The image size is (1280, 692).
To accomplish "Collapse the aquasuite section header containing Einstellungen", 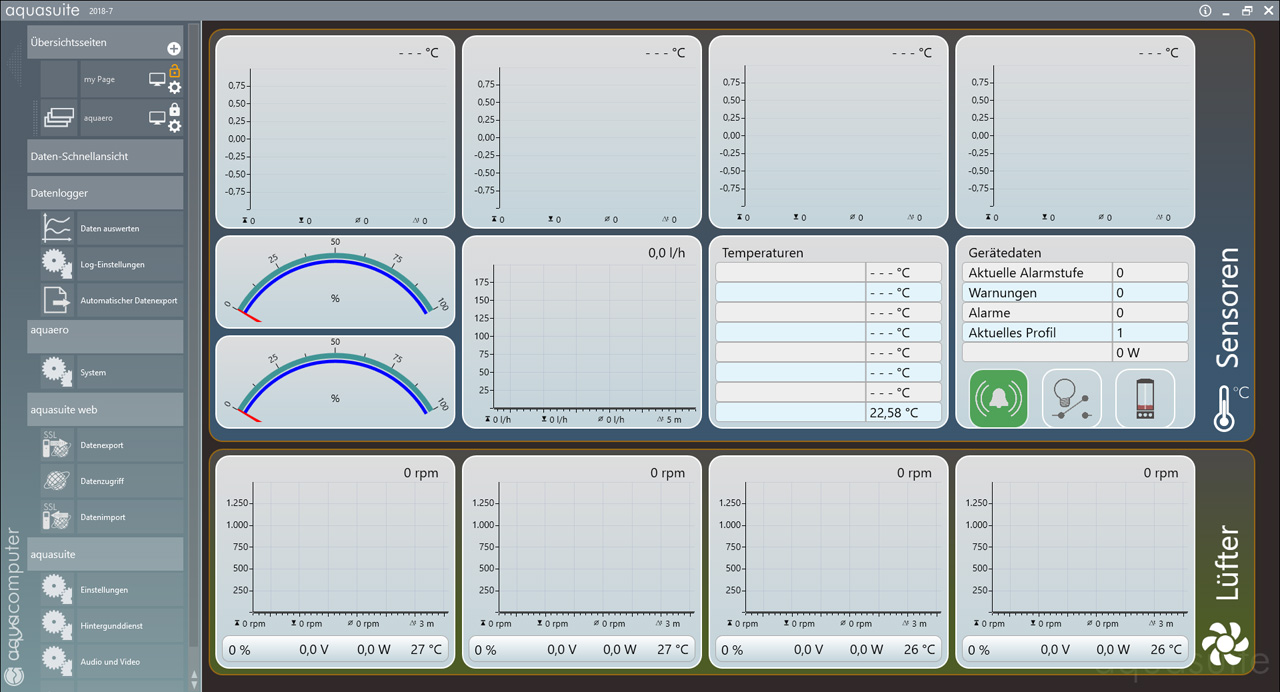I will [105, 554].
